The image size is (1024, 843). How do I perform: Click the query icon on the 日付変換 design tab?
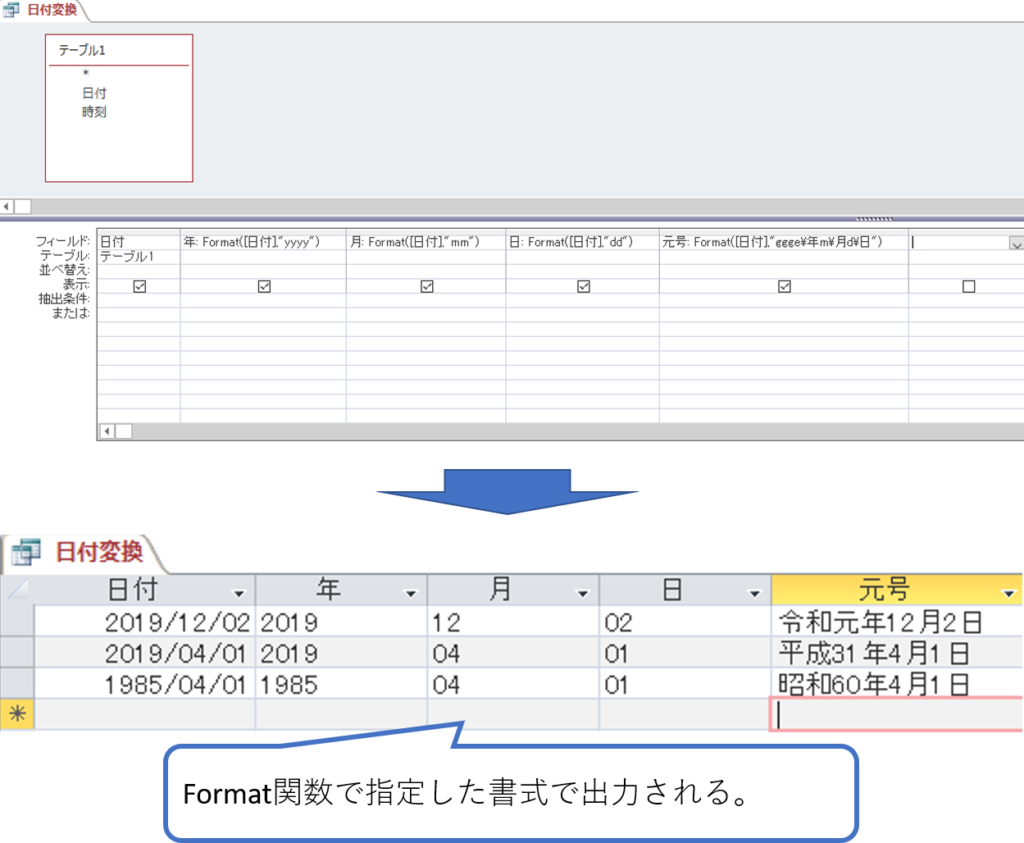[11, 10]
